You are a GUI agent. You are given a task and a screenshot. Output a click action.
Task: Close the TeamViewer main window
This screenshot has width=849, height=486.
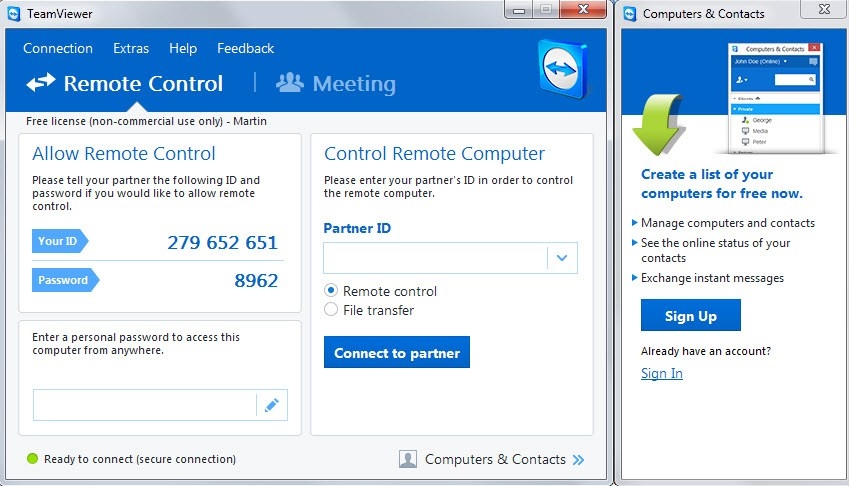click(583, 10)
